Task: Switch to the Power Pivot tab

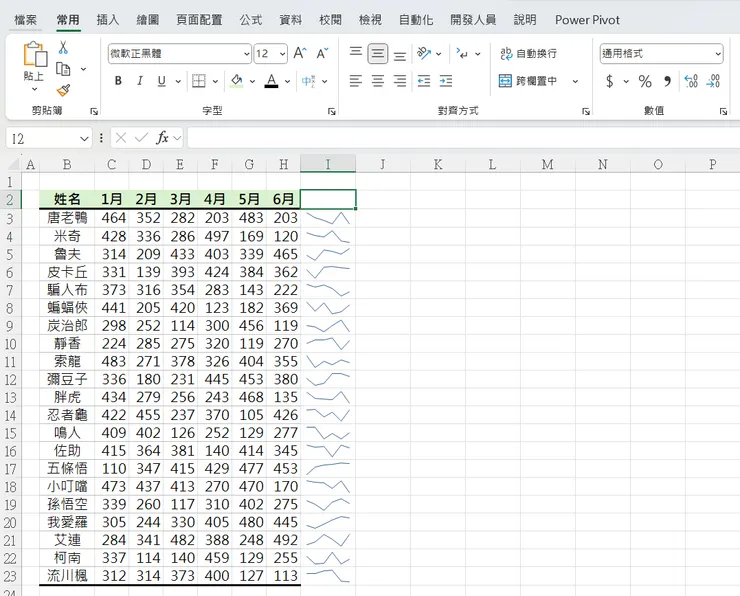Action: (587, 20)
